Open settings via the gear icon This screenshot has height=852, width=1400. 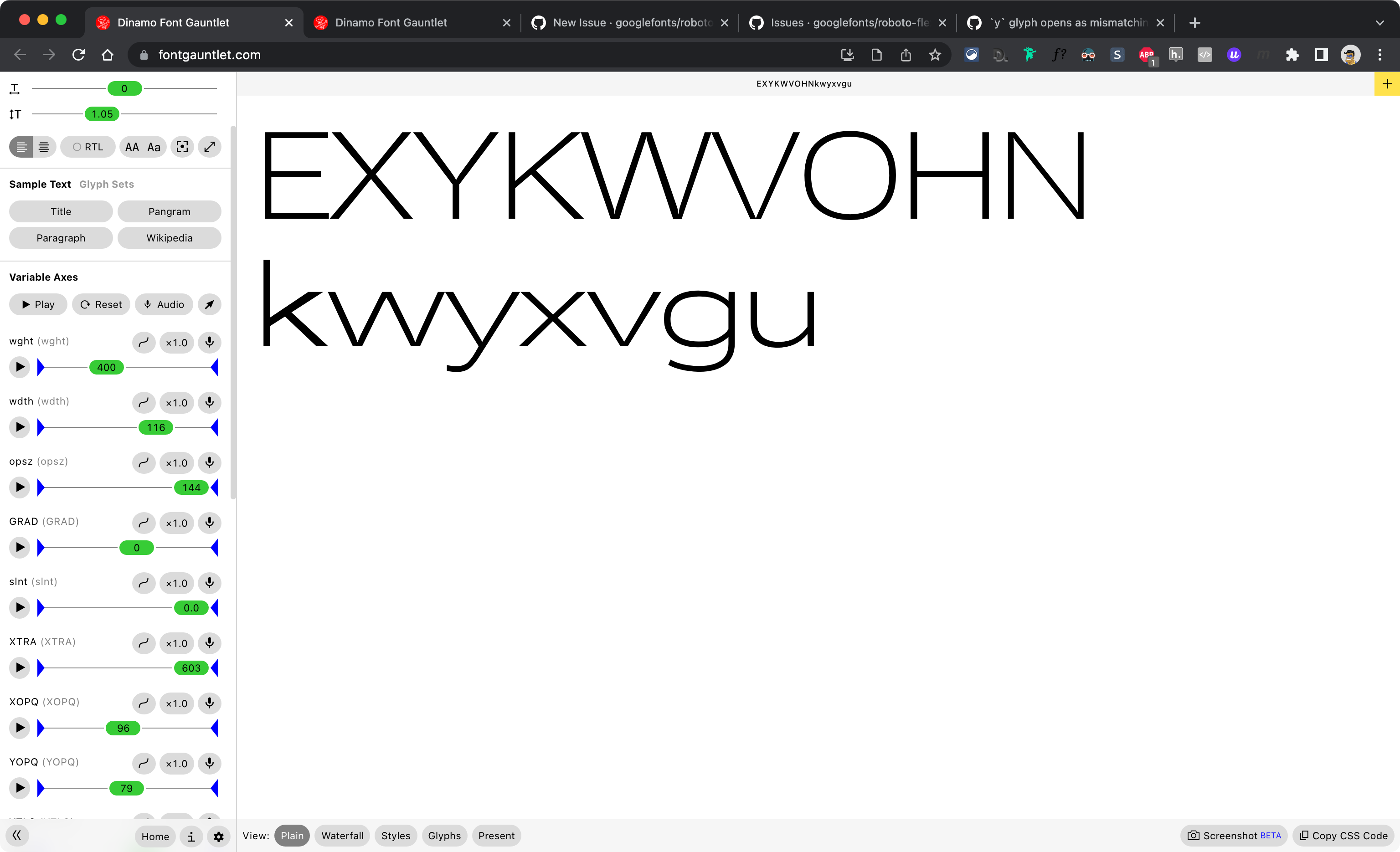(x=218, y=836)
